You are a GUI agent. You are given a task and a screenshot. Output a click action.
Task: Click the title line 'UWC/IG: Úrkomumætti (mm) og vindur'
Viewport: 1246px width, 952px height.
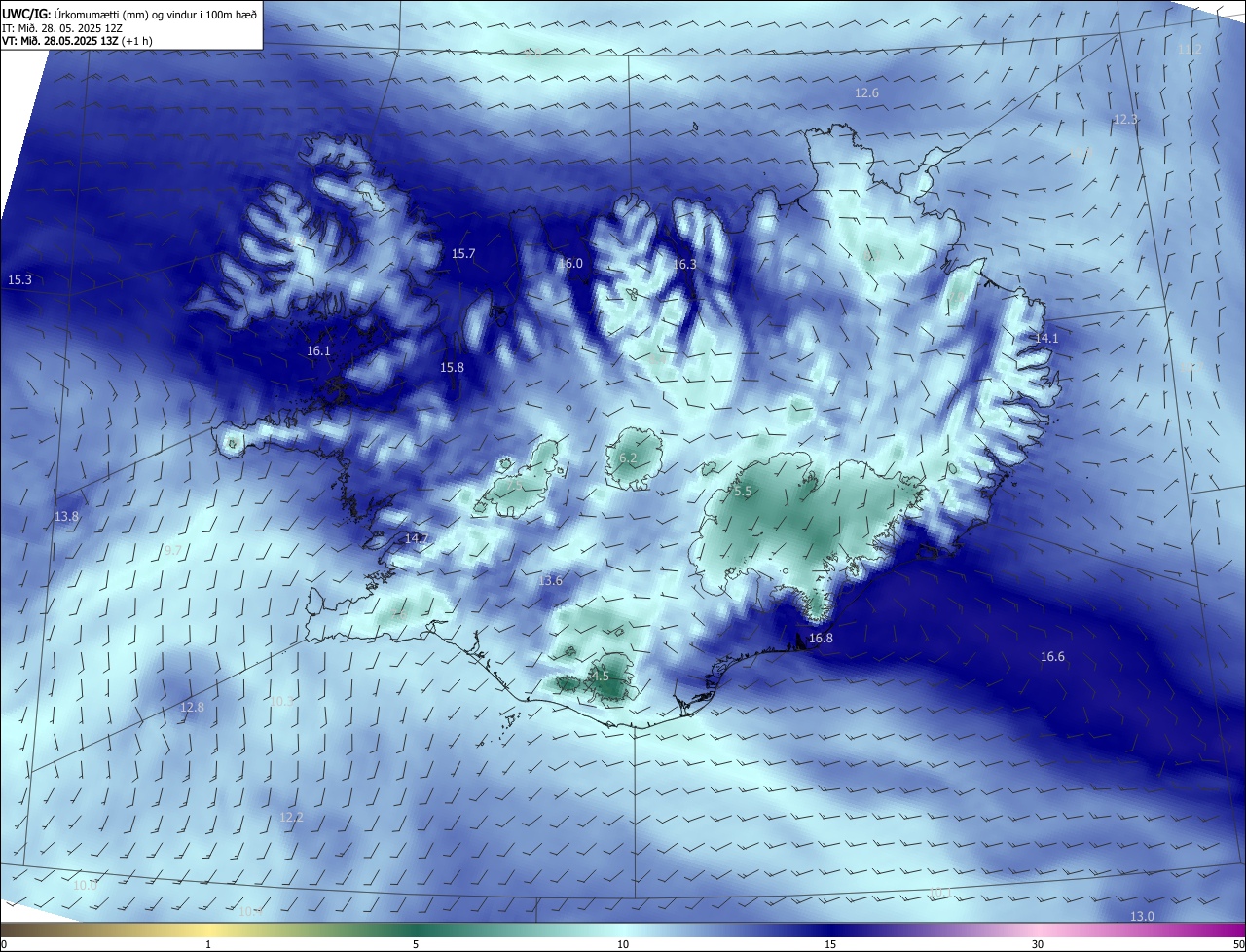[129, 14]
